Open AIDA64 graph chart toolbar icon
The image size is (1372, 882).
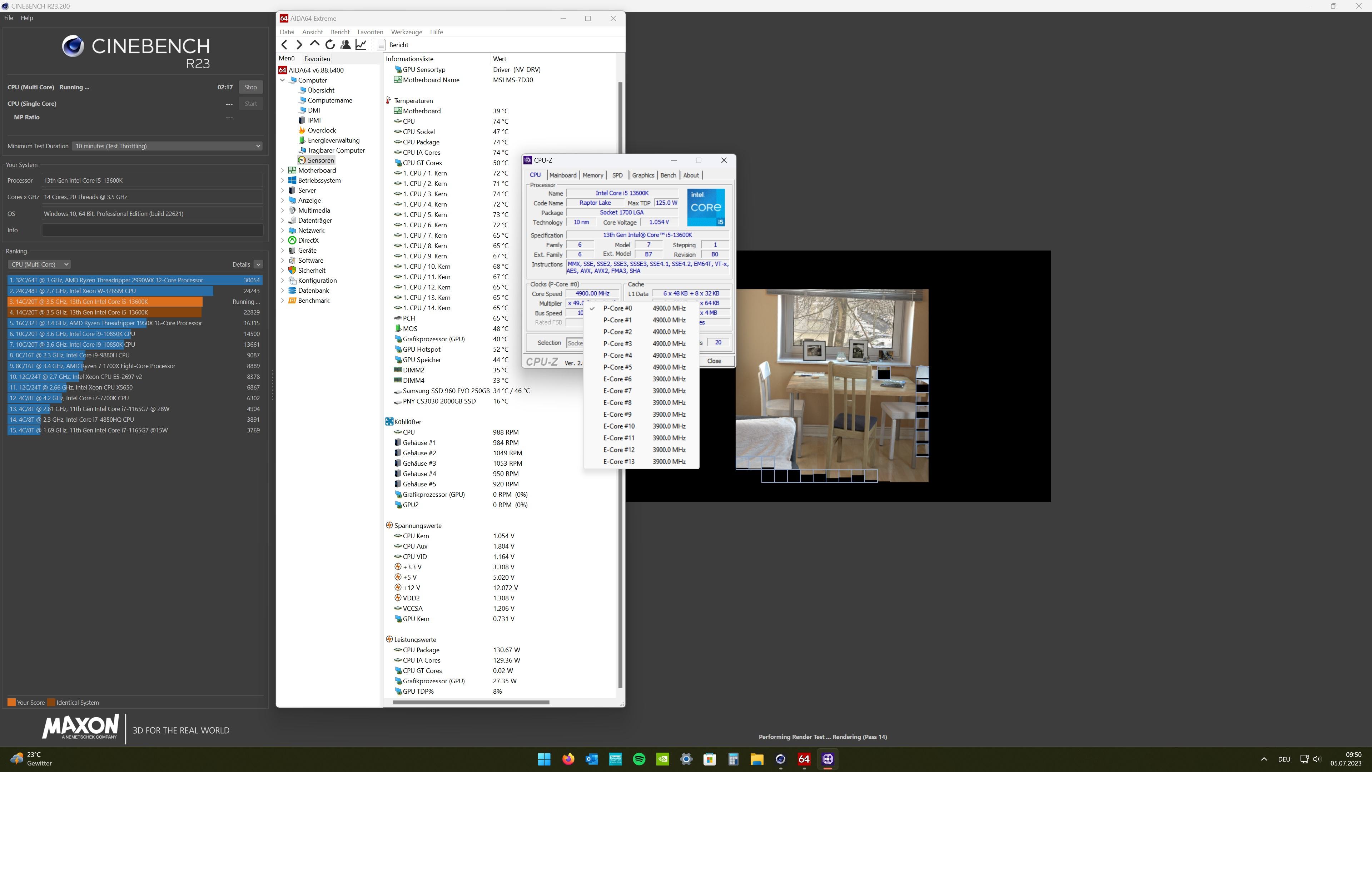361,45
